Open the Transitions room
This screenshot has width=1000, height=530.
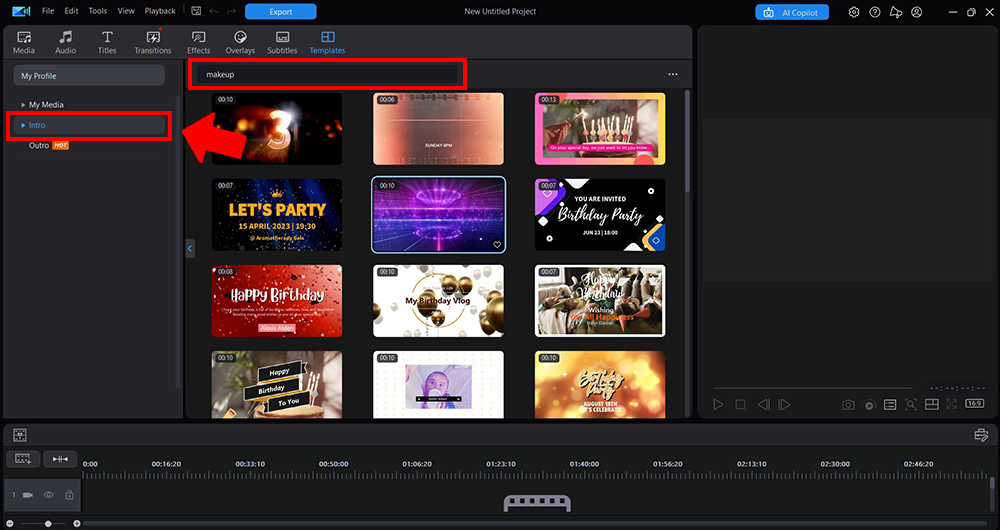[152, 42]
